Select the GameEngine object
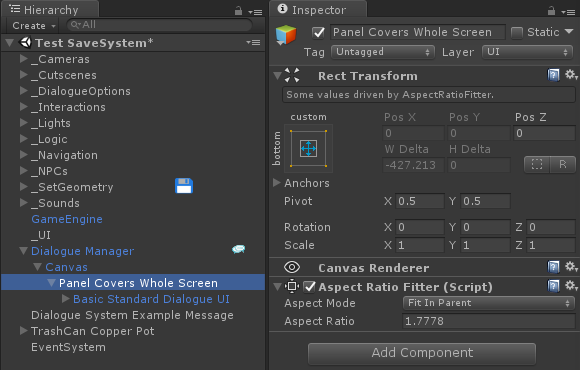 [x=67, y=219]
